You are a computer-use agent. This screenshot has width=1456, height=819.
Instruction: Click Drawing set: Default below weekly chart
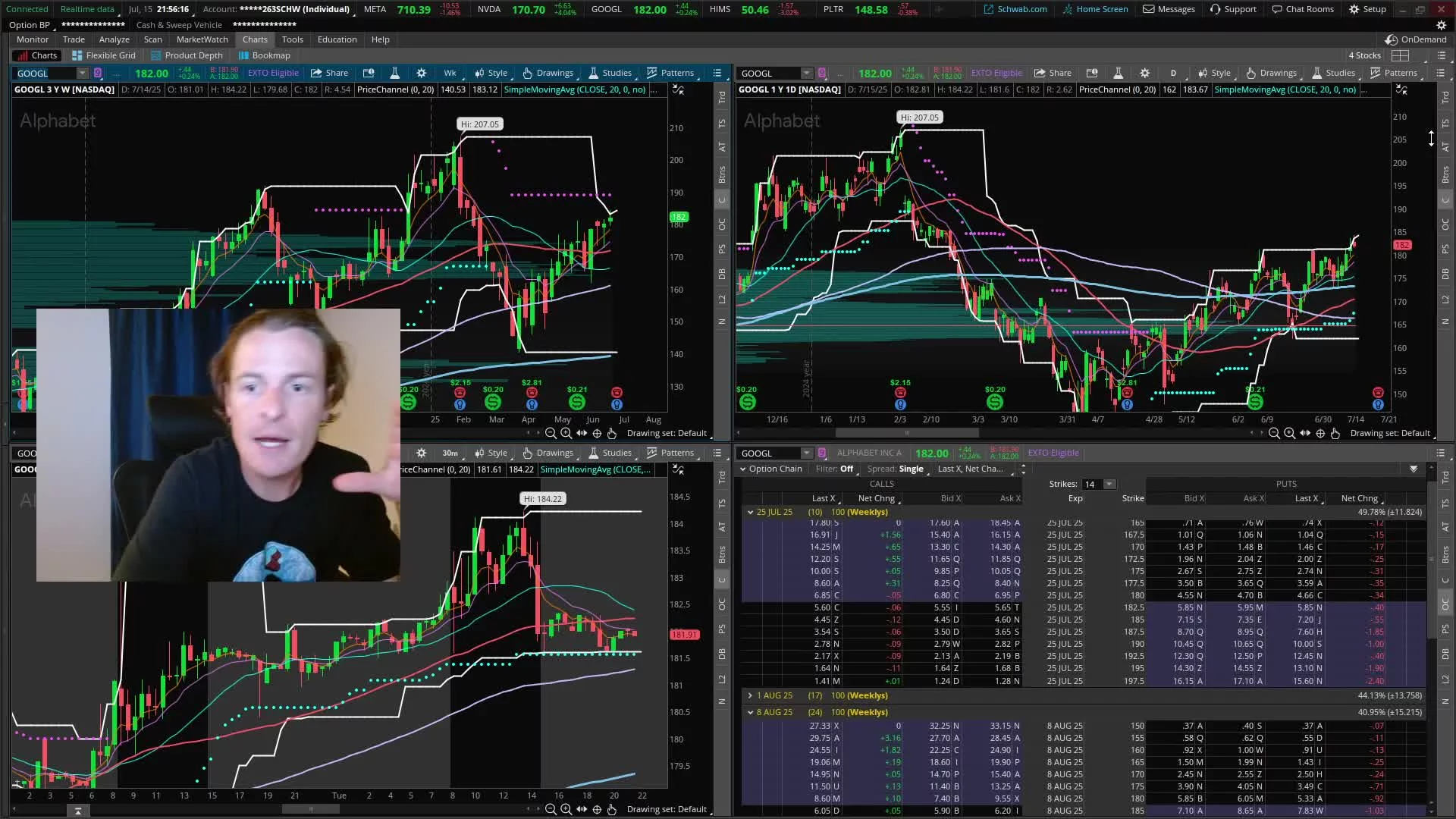tap(667, 433)
